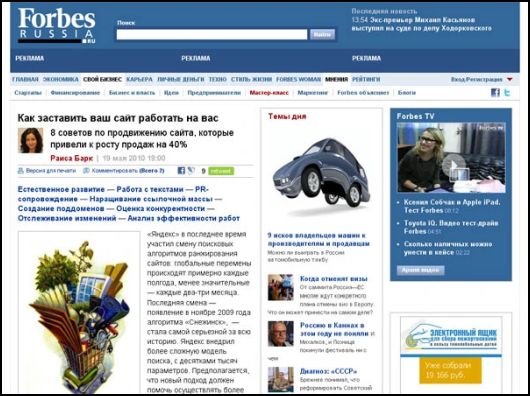Open the РЕЙТИНГИ tab
Image resolution: width=530 pixels, height=396 pixels.
pyautogui.click(x=366, y=79)
